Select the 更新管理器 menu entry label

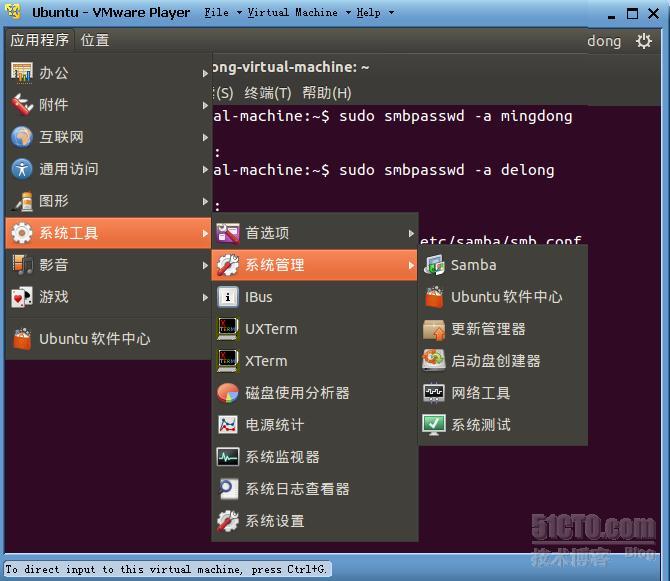(488, 329)
